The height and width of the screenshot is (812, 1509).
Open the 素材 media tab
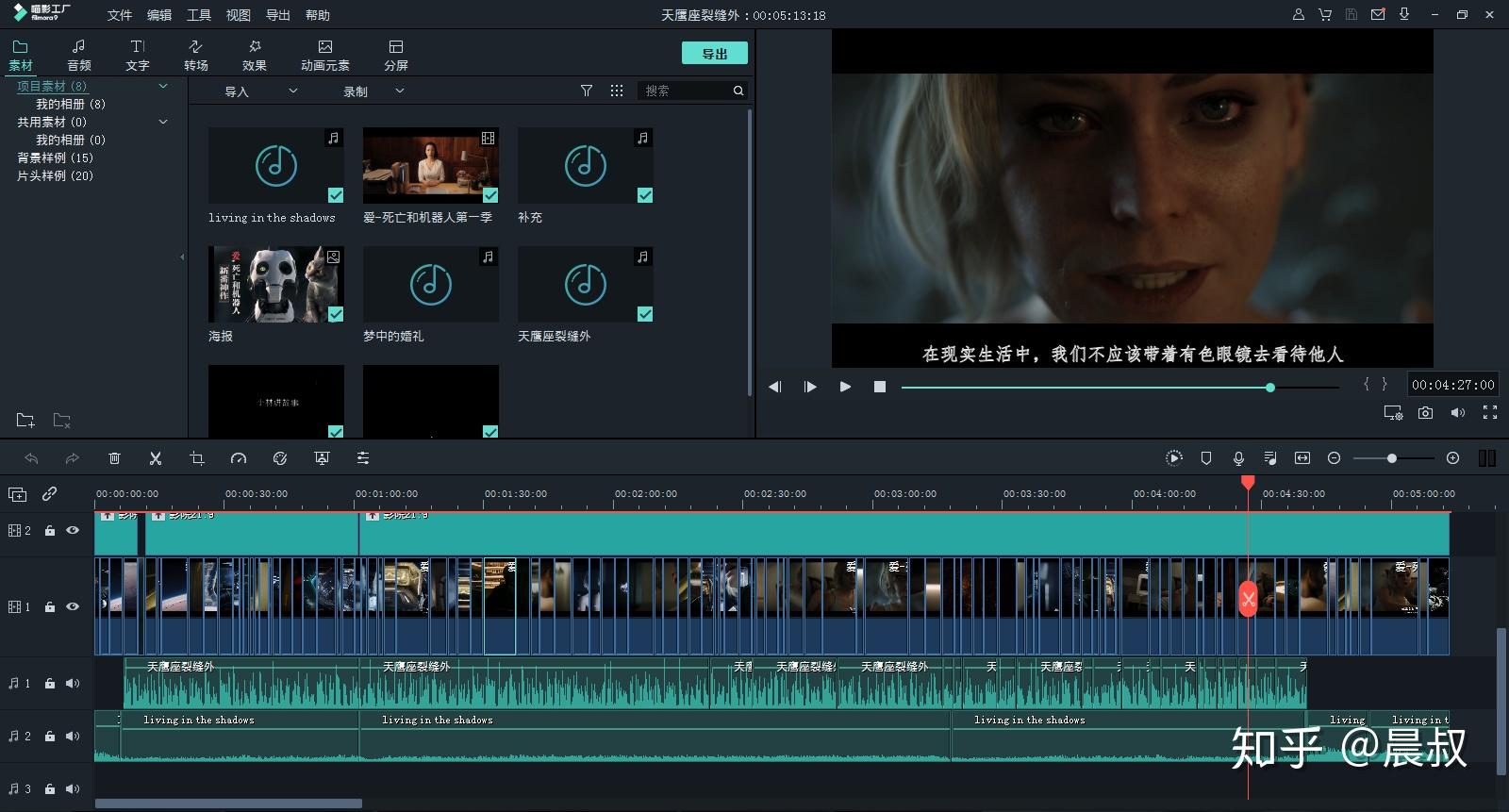(x=20, y=55)
